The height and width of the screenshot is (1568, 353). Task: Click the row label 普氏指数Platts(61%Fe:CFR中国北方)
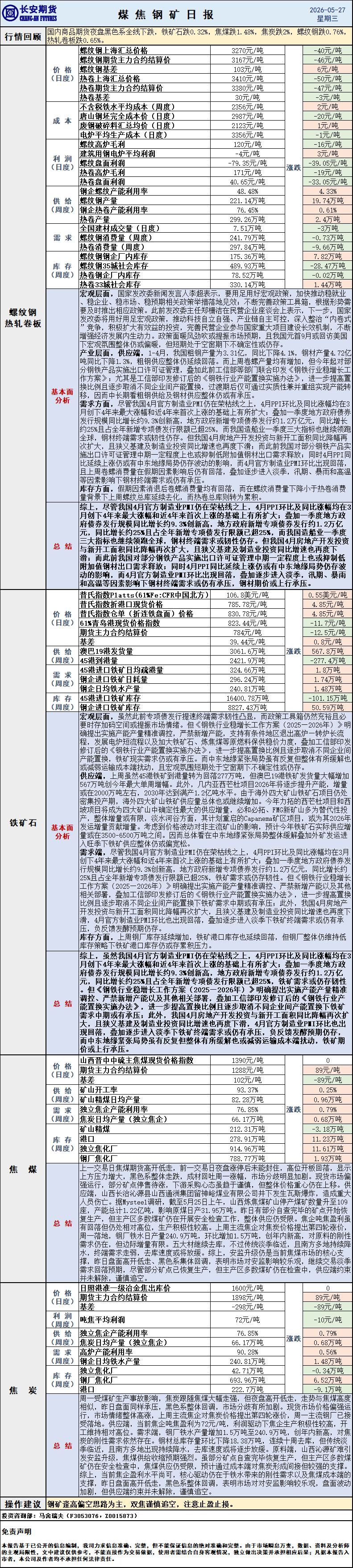(x=144, y=595)
